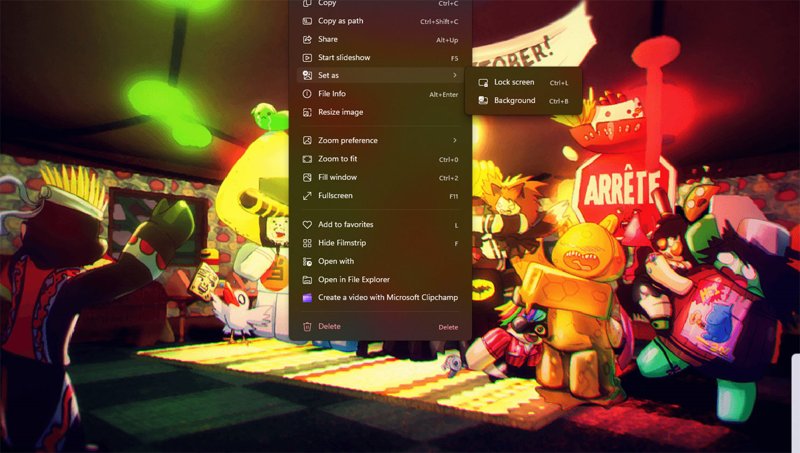Screen dimensions: 800x453
Task: Click the Start slideshow play icon
Action: (307, 58)
